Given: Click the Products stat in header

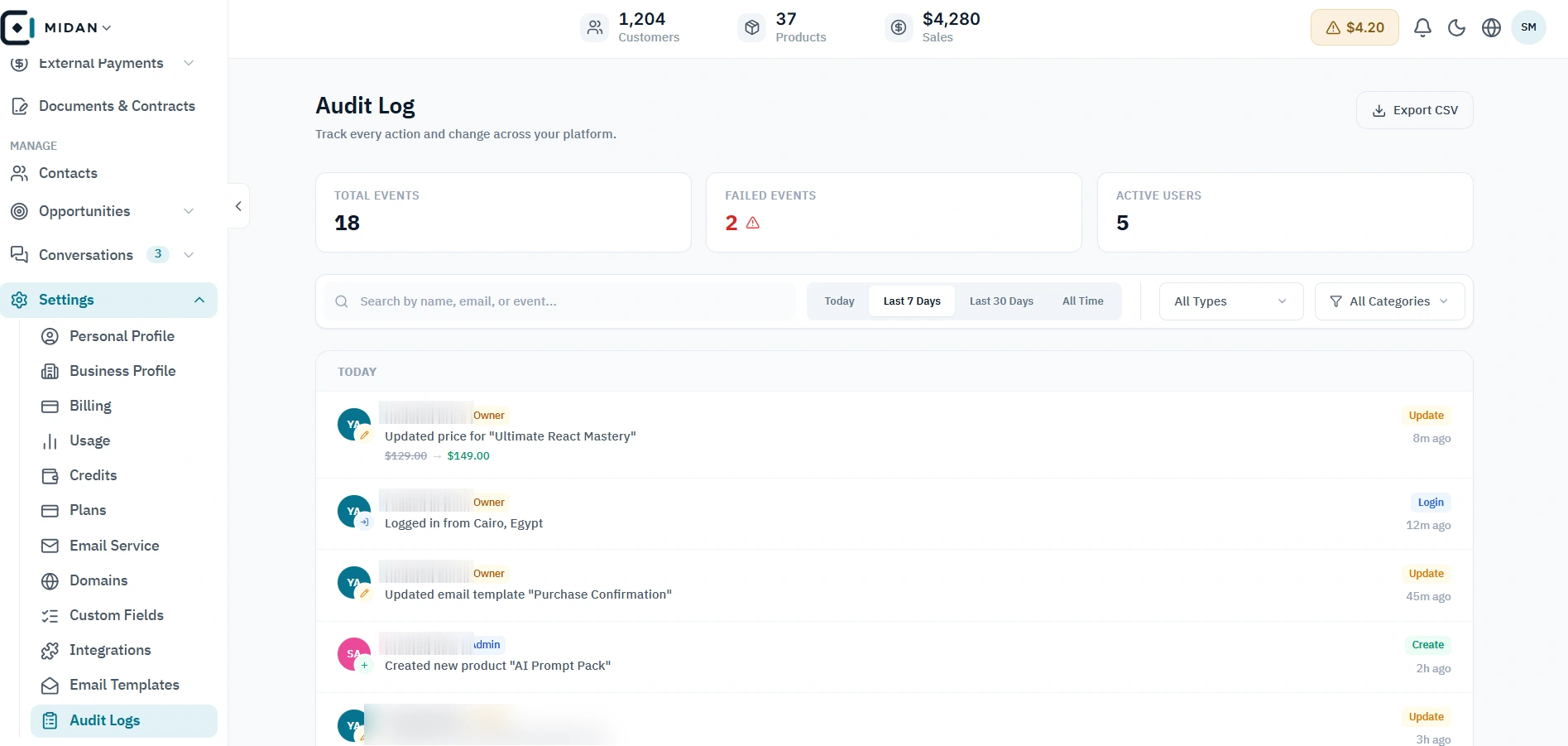Looking at the screenshot, I should click(x=782, y=27).
